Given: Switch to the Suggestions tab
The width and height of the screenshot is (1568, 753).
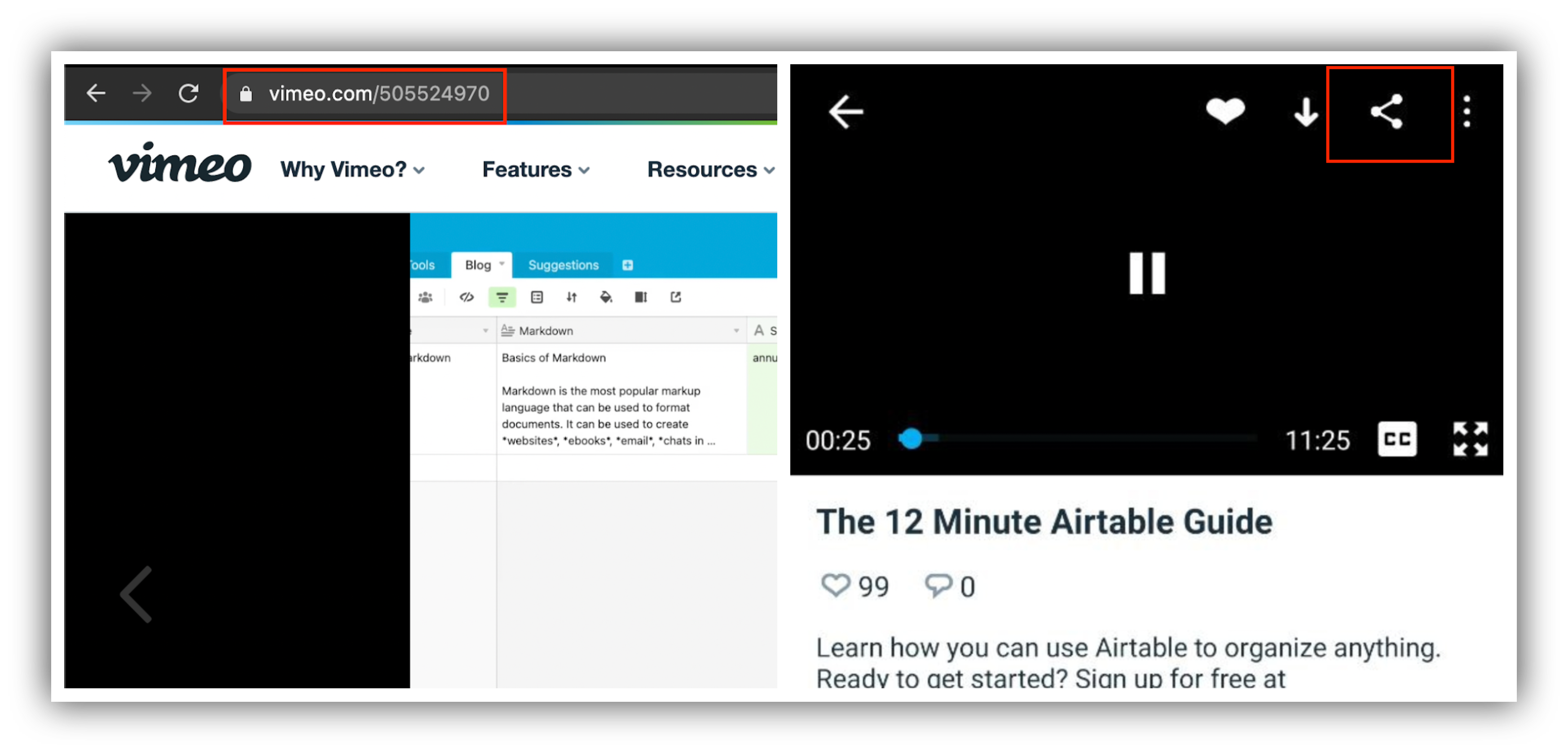Looking at the screenshot, I should tap(563, 265).
